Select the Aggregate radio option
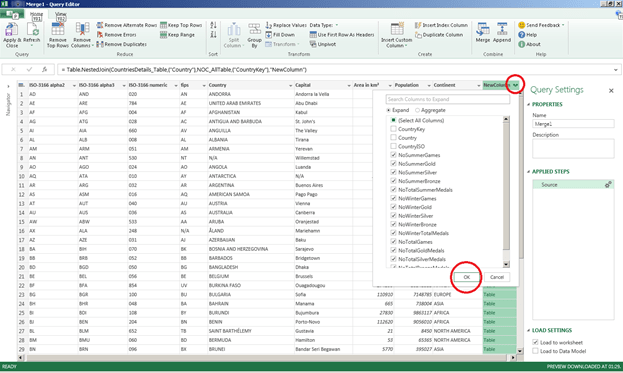Image resolution: width=623 pixels, height=373 pixels. tap(417, 110)
